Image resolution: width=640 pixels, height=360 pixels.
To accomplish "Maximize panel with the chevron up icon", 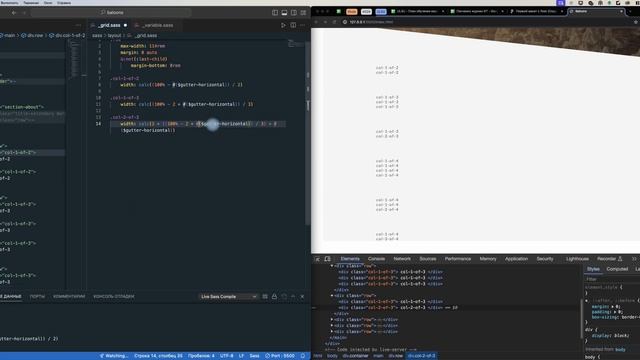I will tap(293, 297).
